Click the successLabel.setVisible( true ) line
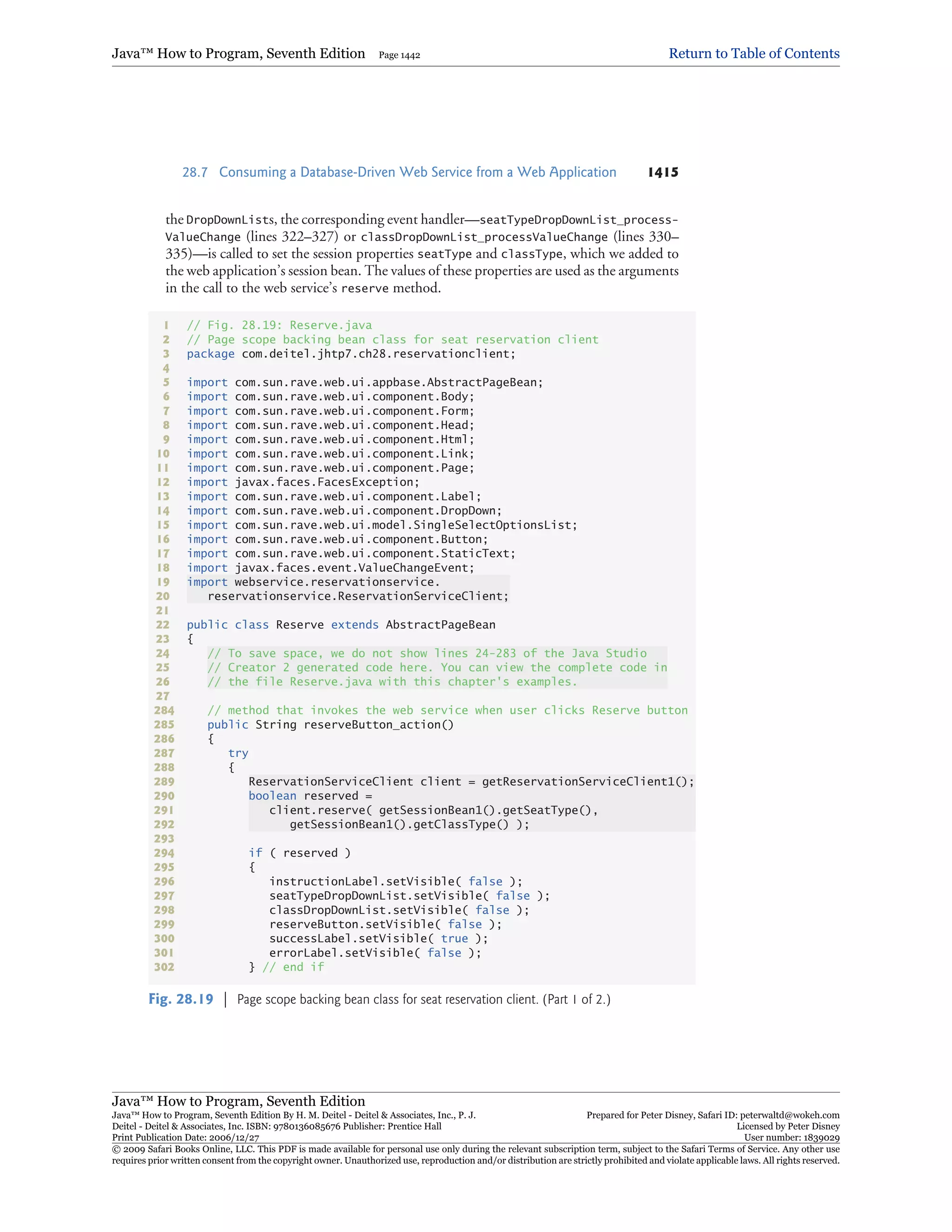952x1232 pixels. point(378,938)
